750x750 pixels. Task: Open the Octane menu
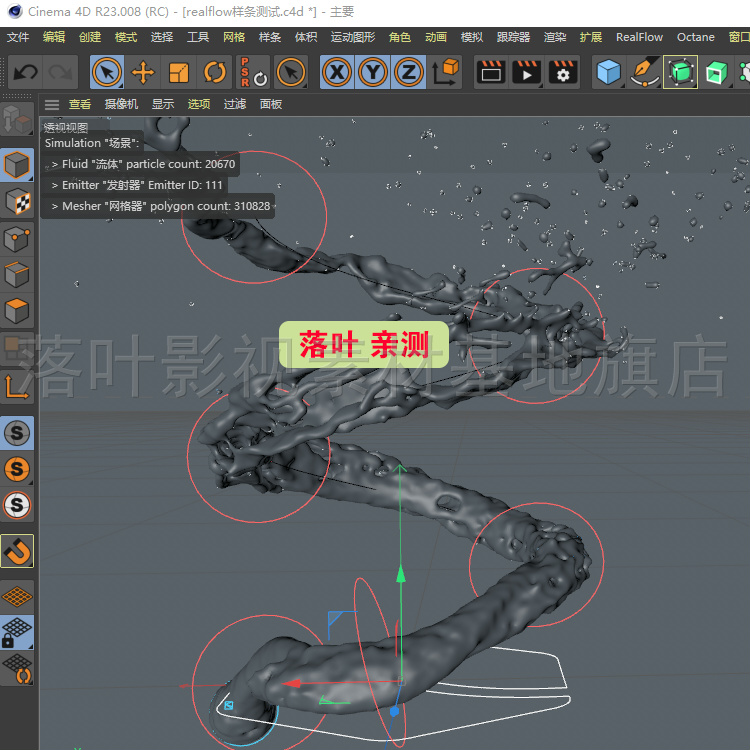pos(695,37)
